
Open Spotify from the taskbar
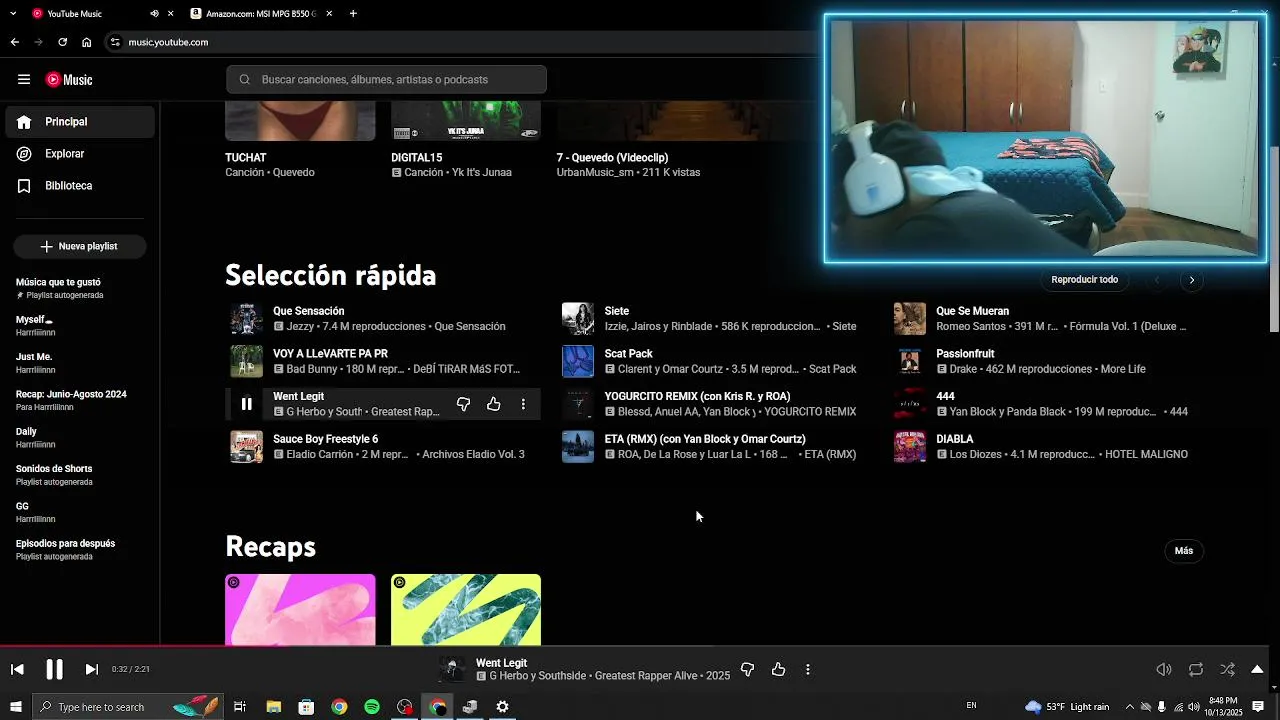click(x=372, y=707)
